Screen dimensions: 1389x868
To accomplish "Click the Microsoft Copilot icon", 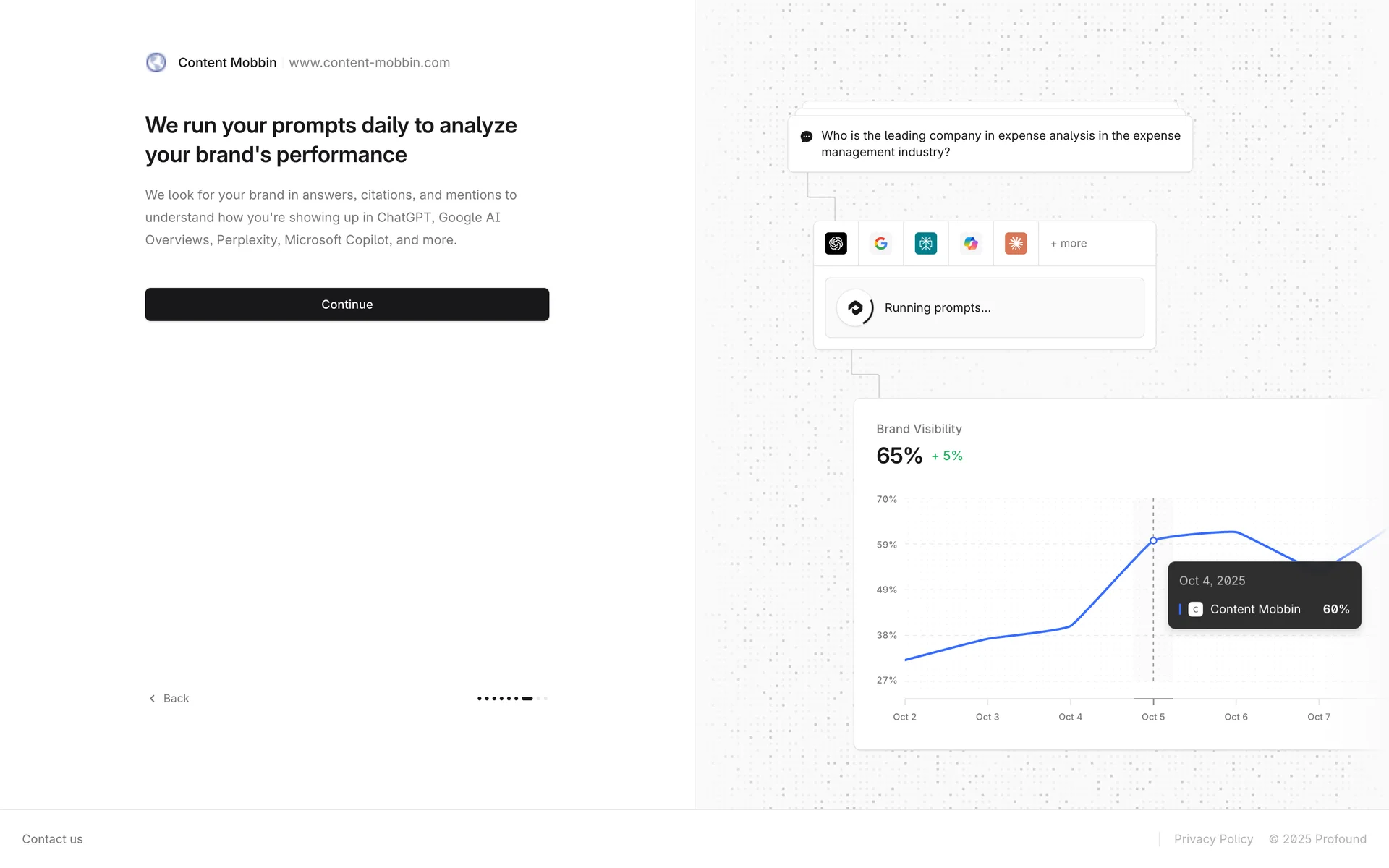I will (971, 244).
